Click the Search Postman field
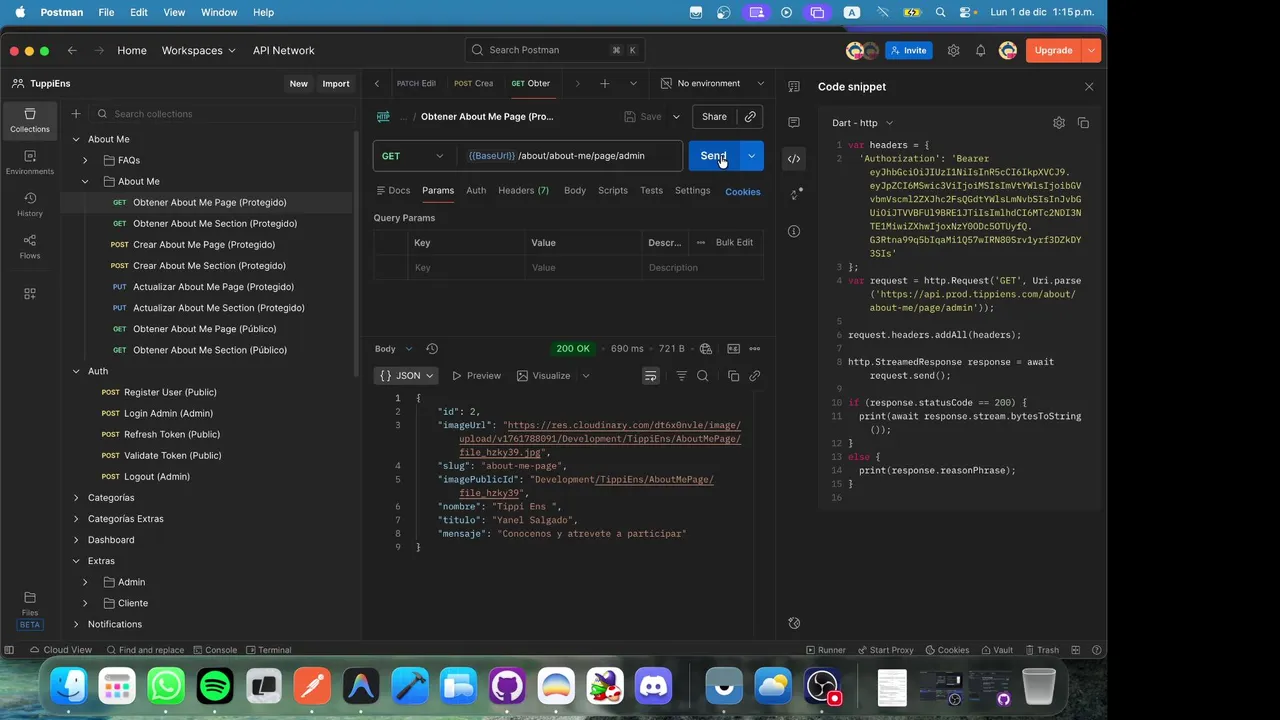 click(556, 50)
